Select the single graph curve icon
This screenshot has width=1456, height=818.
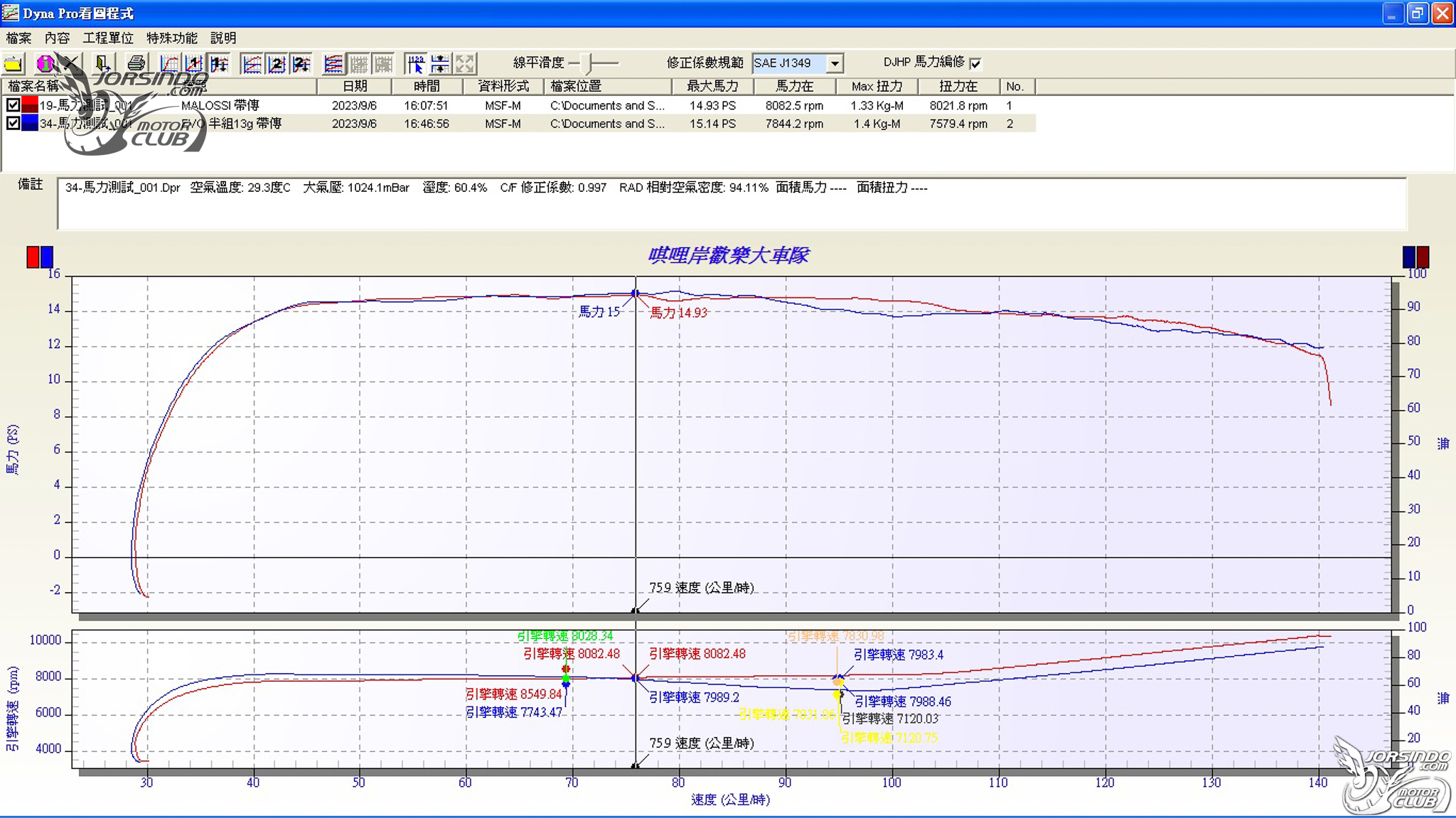tap(169, 64)
